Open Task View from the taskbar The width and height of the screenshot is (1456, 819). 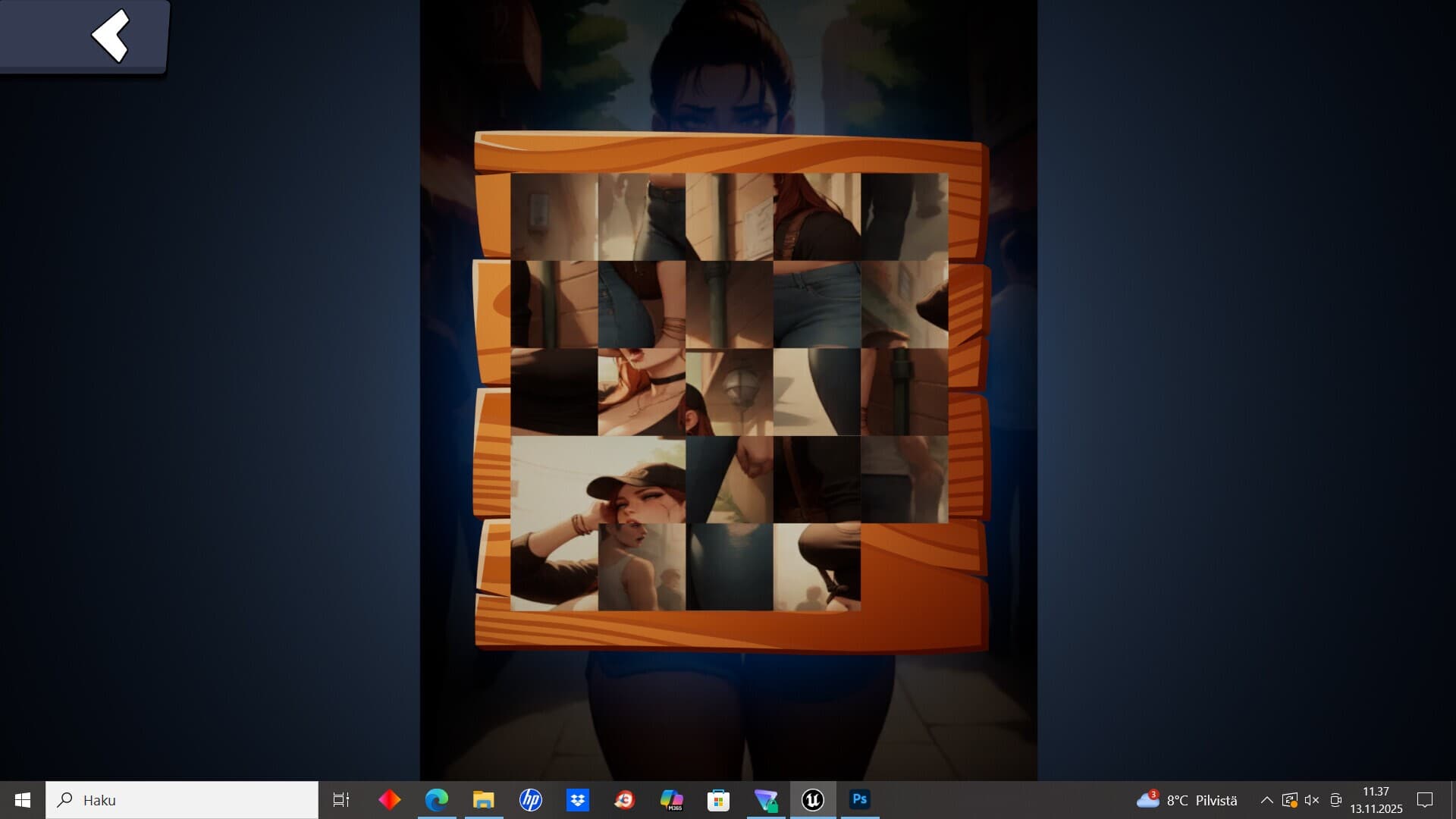point(341,799)
